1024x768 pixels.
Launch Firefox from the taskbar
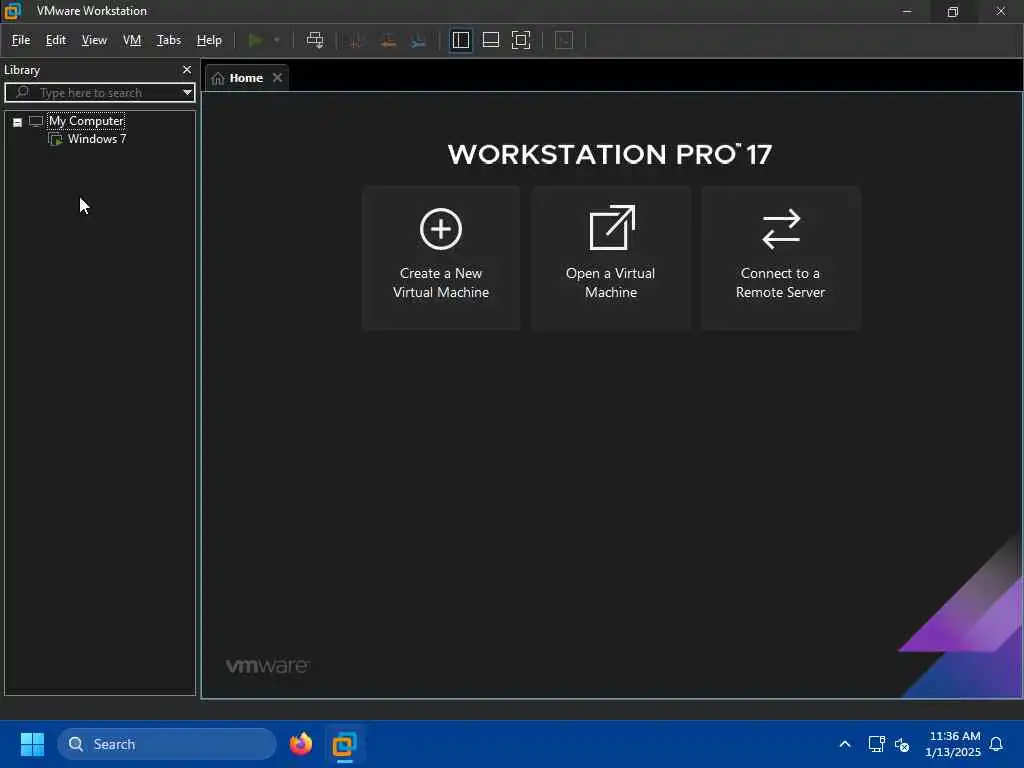tap(301, 744)
